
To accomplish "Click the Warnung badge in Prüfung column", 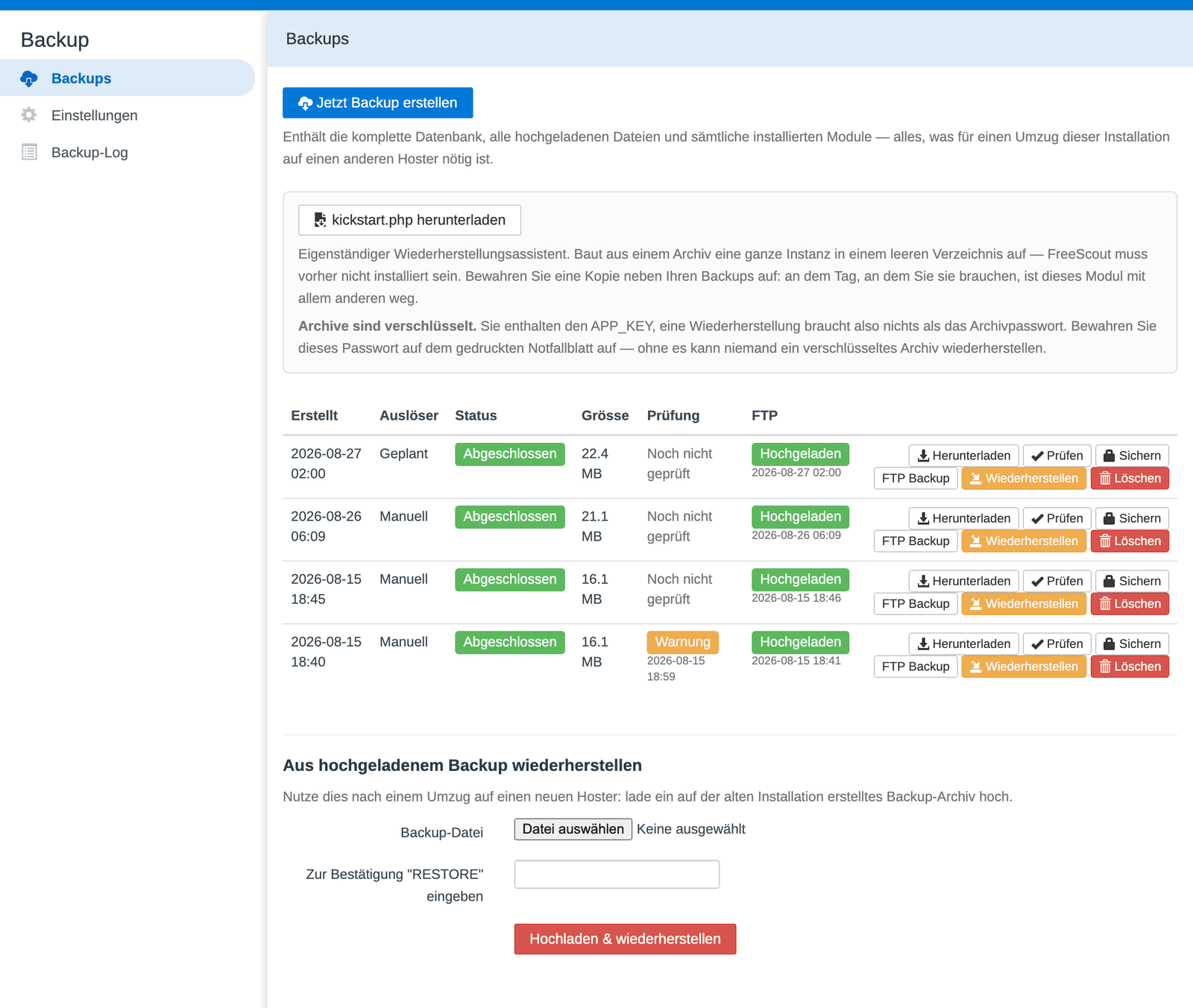I will 682,642.
